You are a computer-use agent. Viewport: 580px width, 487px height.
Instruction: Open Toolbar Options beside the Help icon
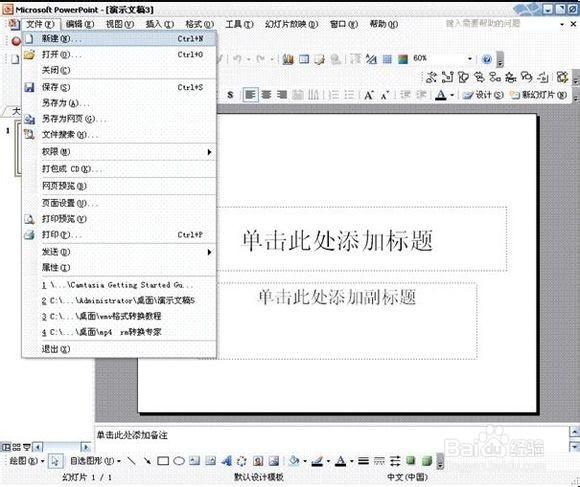tap(500, 60)
